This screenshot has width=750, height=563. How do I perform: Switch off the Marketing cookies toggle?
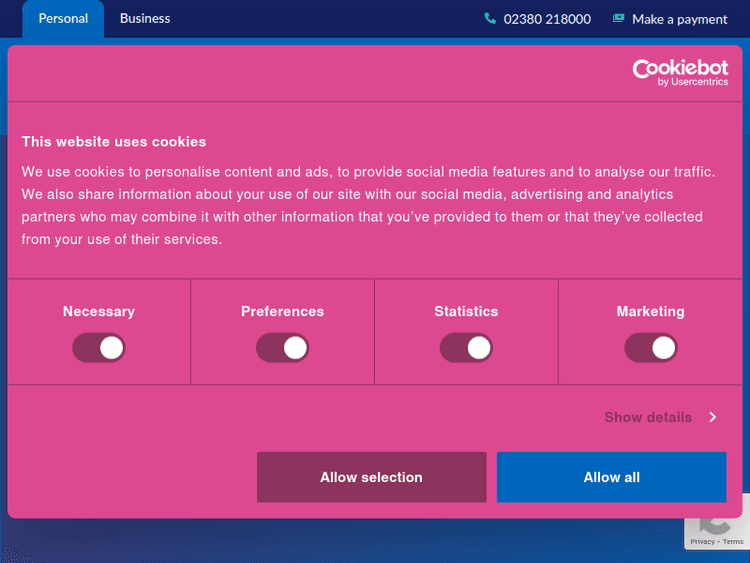point(650,348)
